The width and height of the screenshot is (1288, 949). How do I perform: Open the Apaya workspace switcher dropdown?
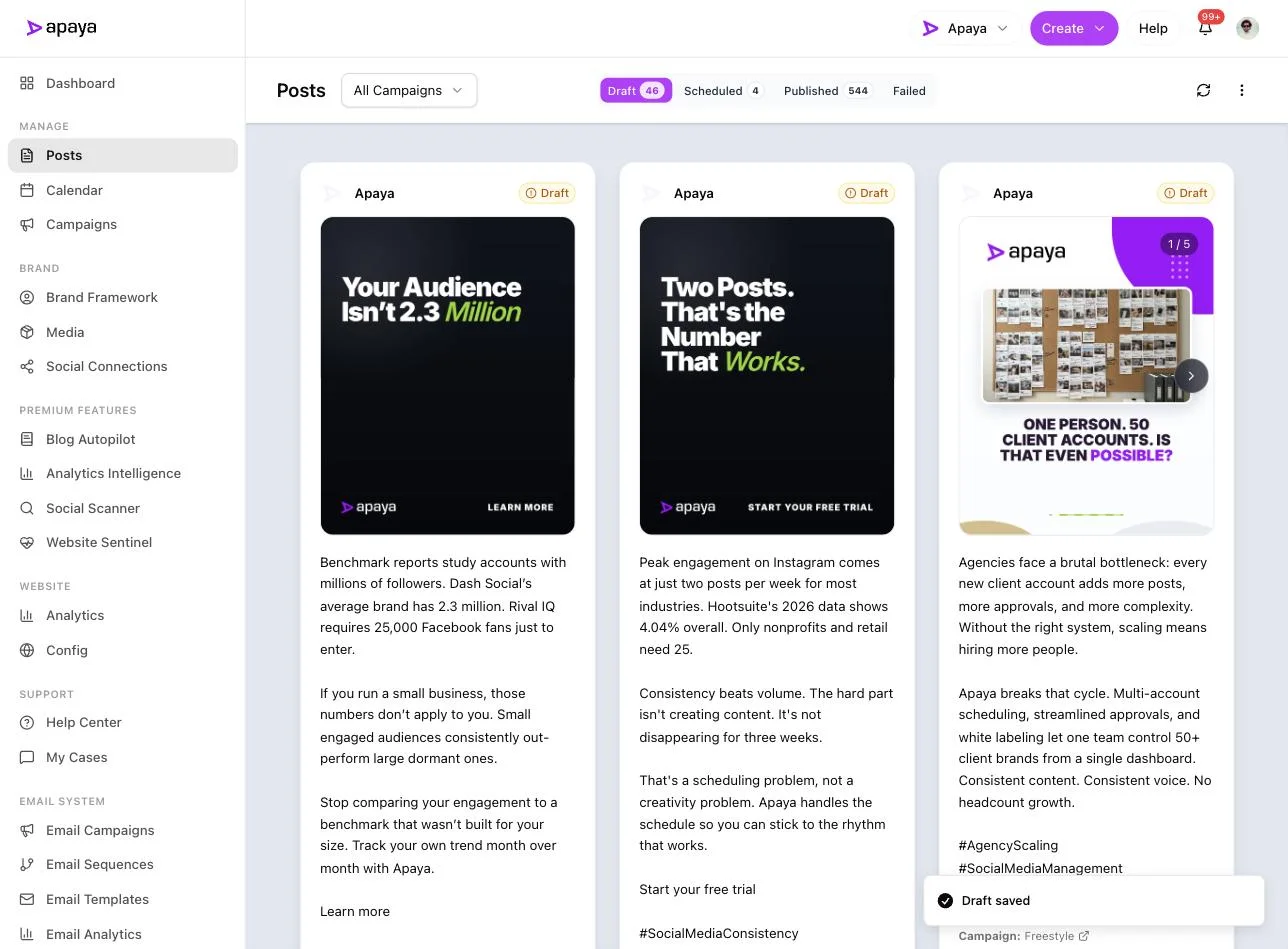pyautogui.click(x=965, y=28)
